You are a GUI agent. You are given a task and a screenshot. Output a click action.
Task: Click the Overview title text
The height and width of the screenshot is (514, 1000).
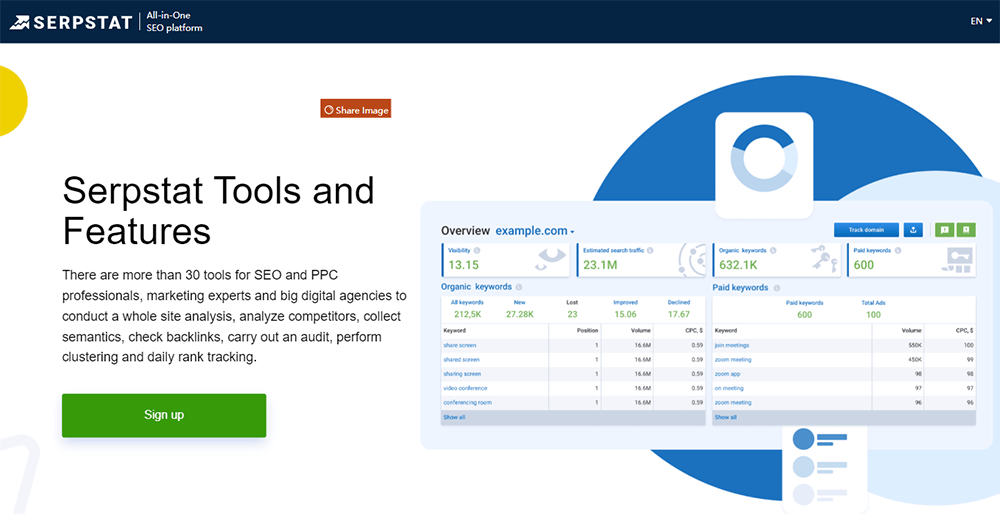tap(466, 231)
